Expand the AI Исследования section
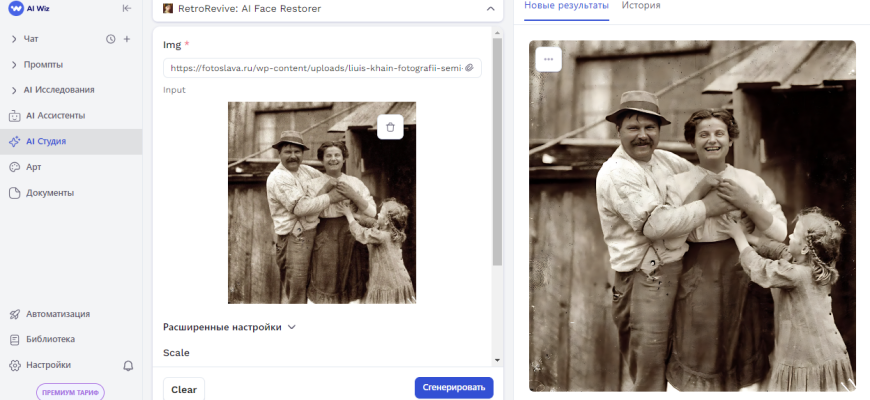The height and width of the screenshot is (400, 870). coord(13,90)
